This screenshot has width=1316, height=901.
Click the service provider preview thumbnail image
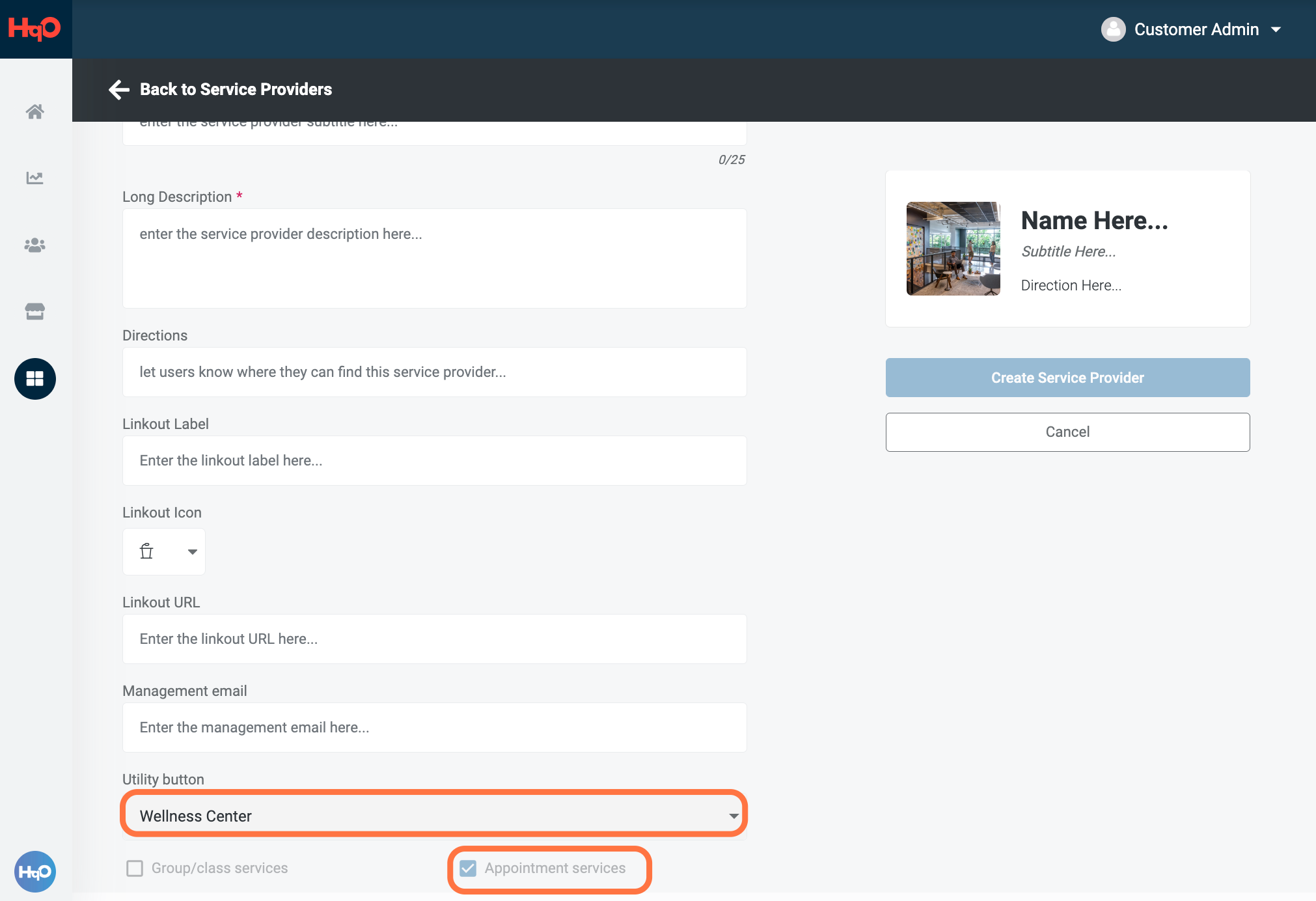(x=953, y=249)
